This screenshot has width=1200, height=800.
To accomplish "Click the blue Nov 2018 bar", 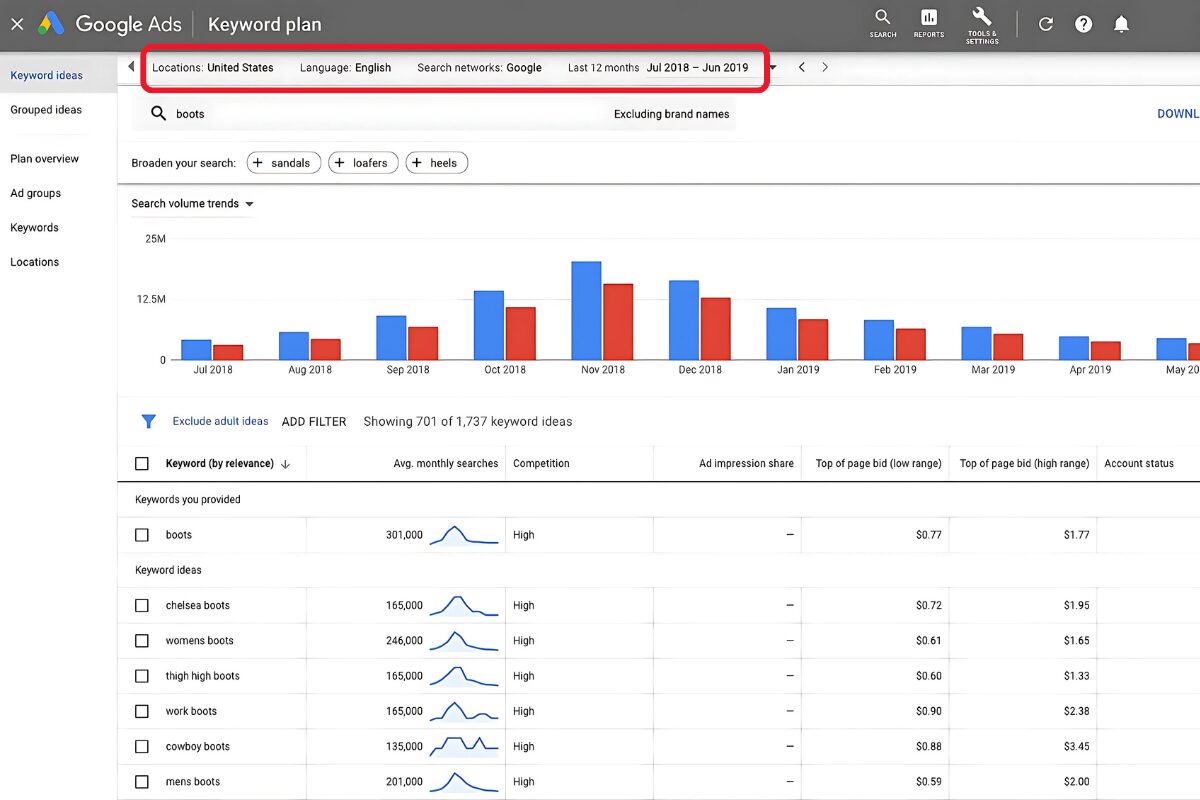I will 586,311.
